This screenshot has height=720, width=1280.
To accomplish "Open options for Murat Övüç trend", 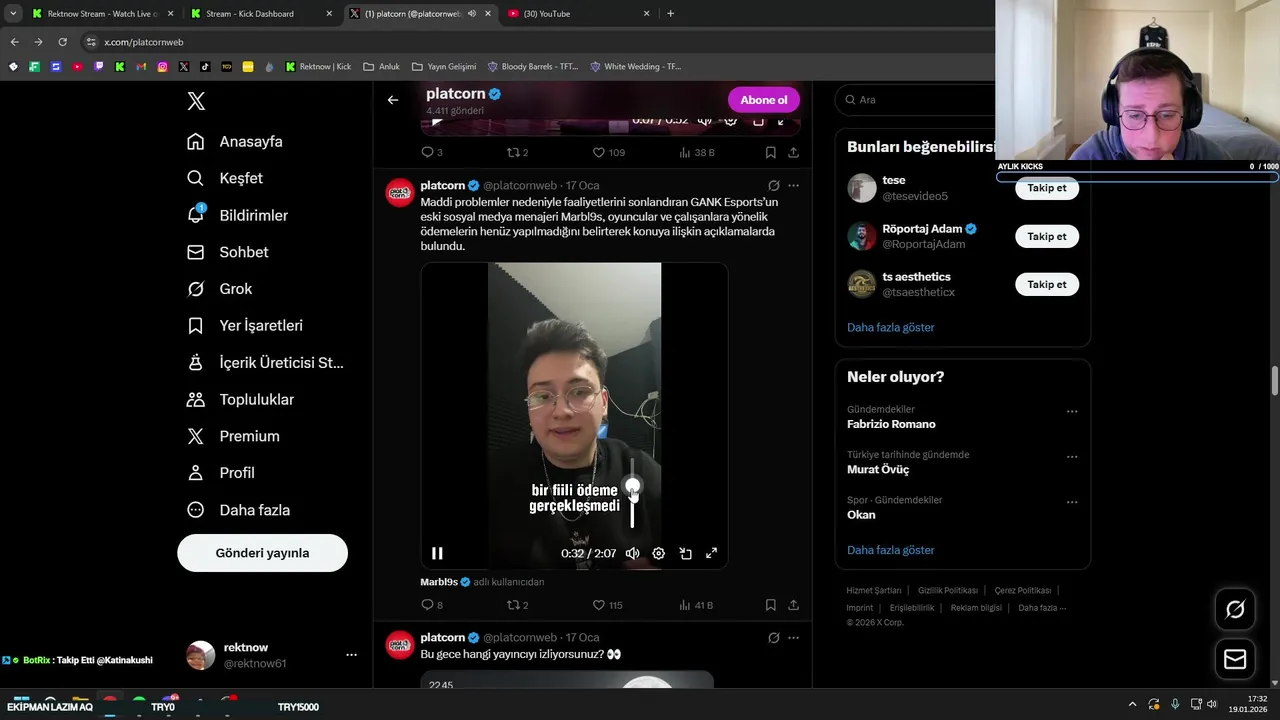I will click(x=1072, y=457).
